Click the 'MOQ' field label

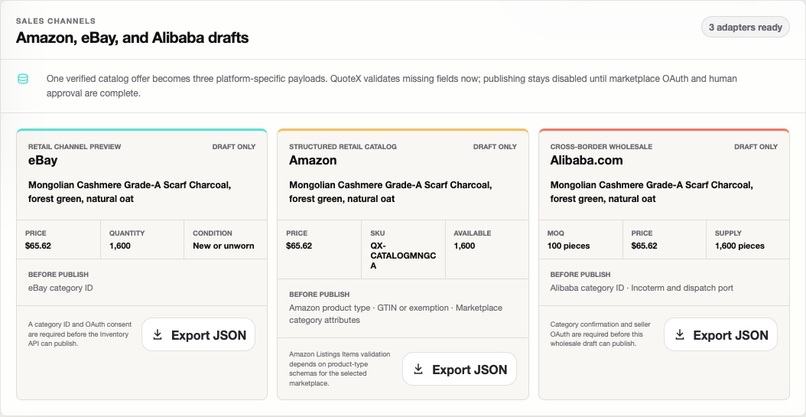(555, 233)
